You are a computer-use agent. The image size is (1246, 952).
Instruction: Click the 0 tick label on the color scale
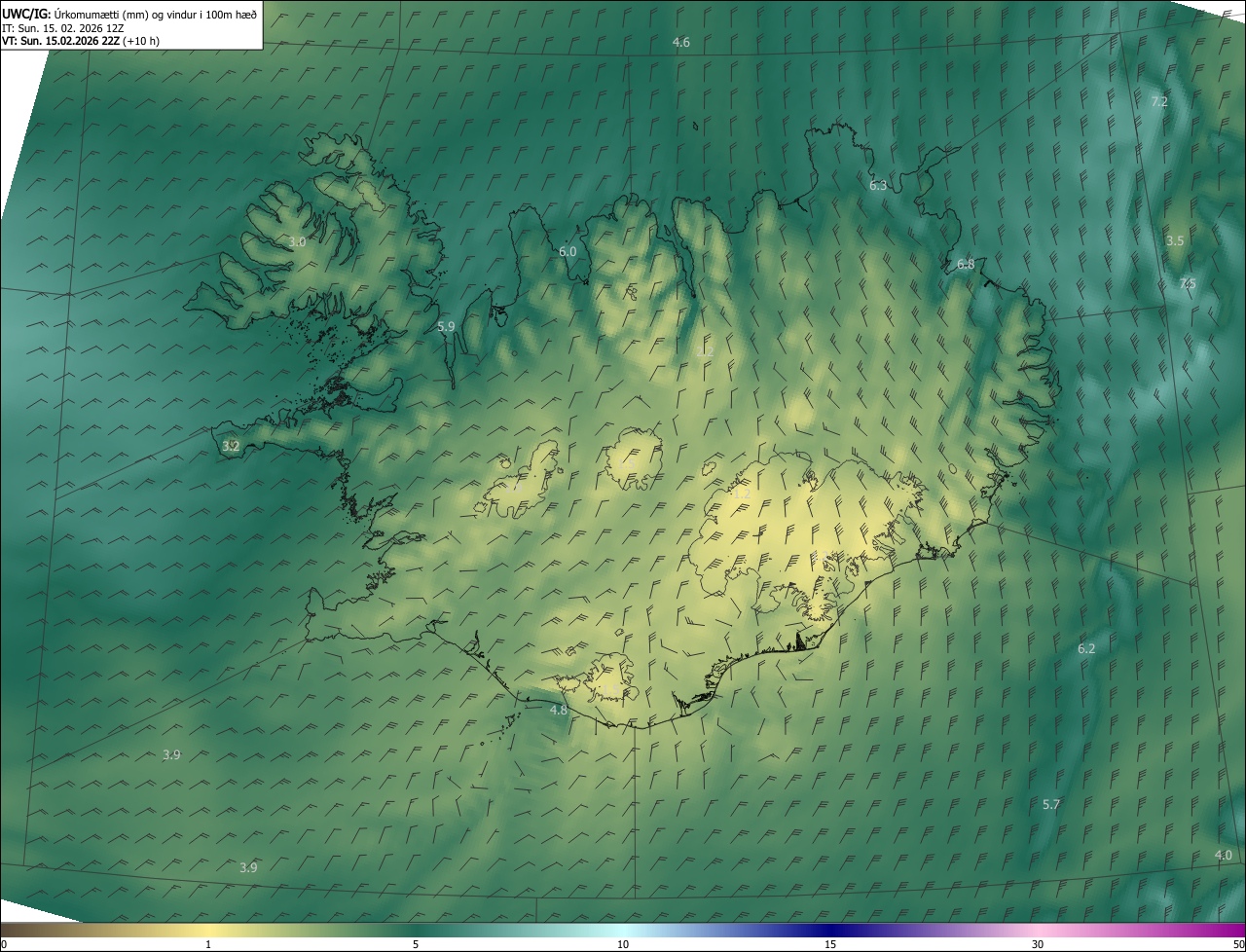pyautogui.click(x=4, y=944)
